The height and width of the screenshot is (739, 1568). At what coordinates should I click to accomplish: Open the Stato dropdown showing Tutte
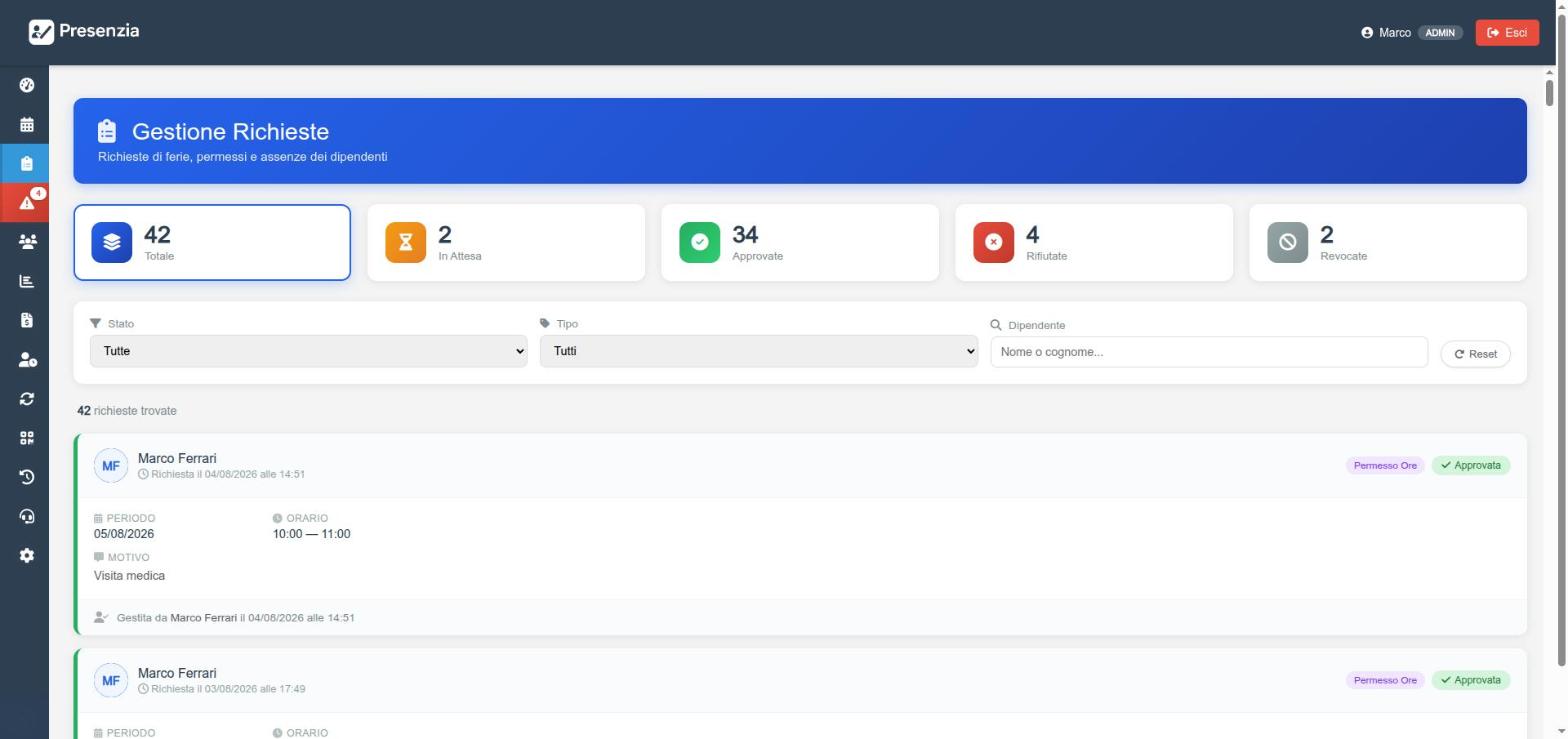point(308,351)
